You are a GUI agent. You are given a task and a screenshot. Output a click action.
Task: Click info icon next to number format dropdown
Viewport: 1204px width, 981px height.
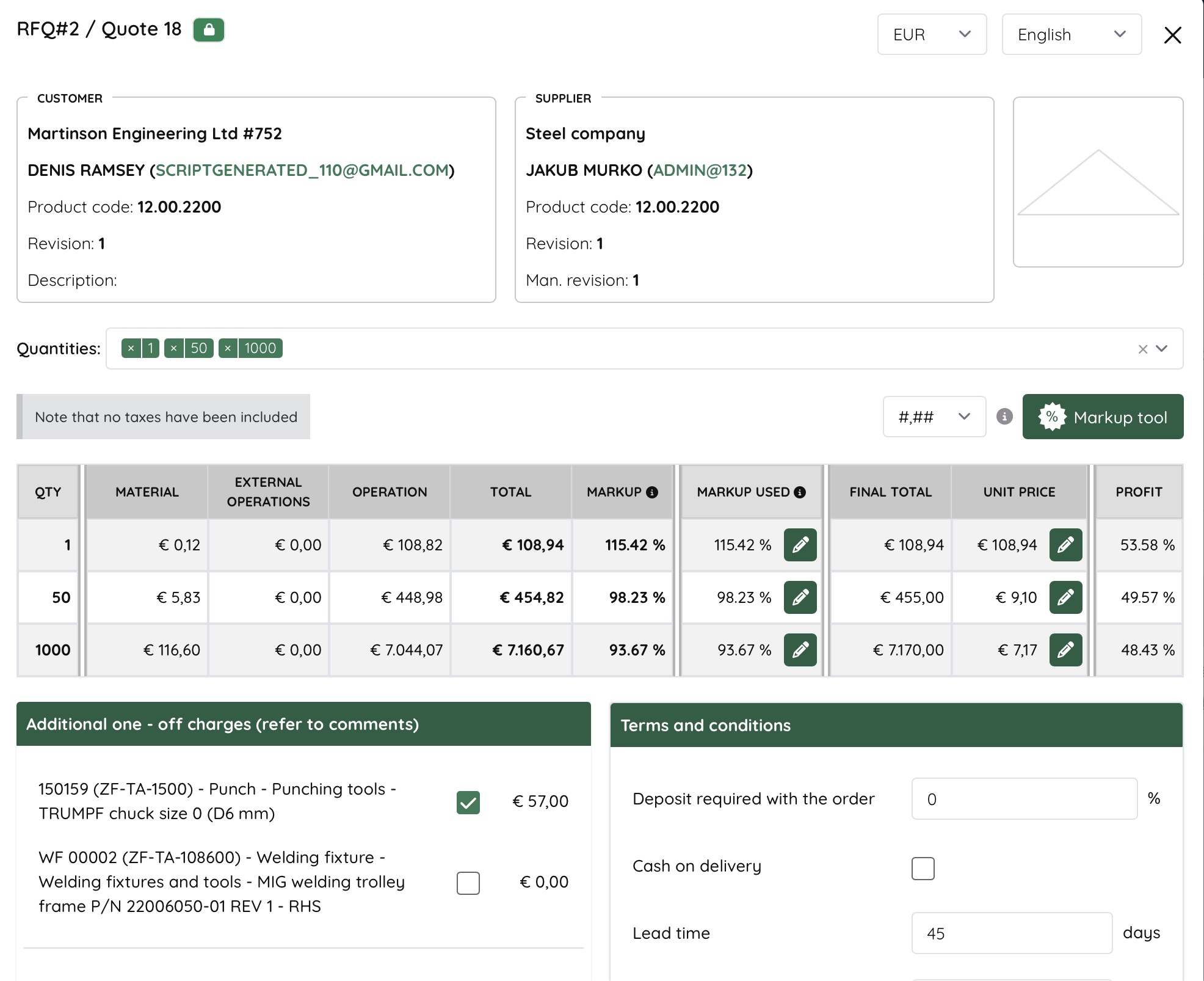(x=1004, y=417)
